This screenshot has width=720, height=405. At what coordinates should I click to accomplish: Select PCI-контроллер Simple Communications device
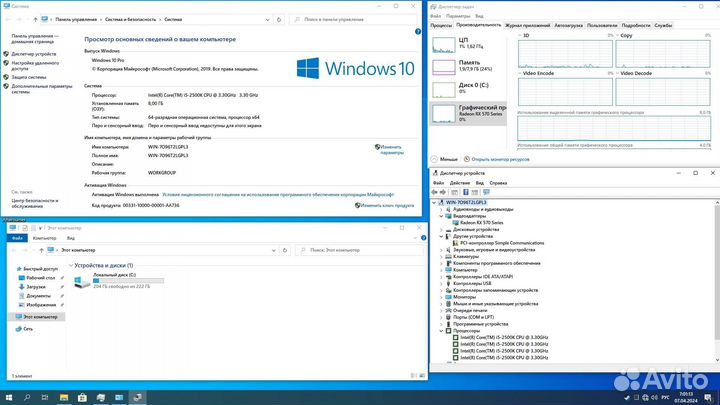[x=502, y=243]
